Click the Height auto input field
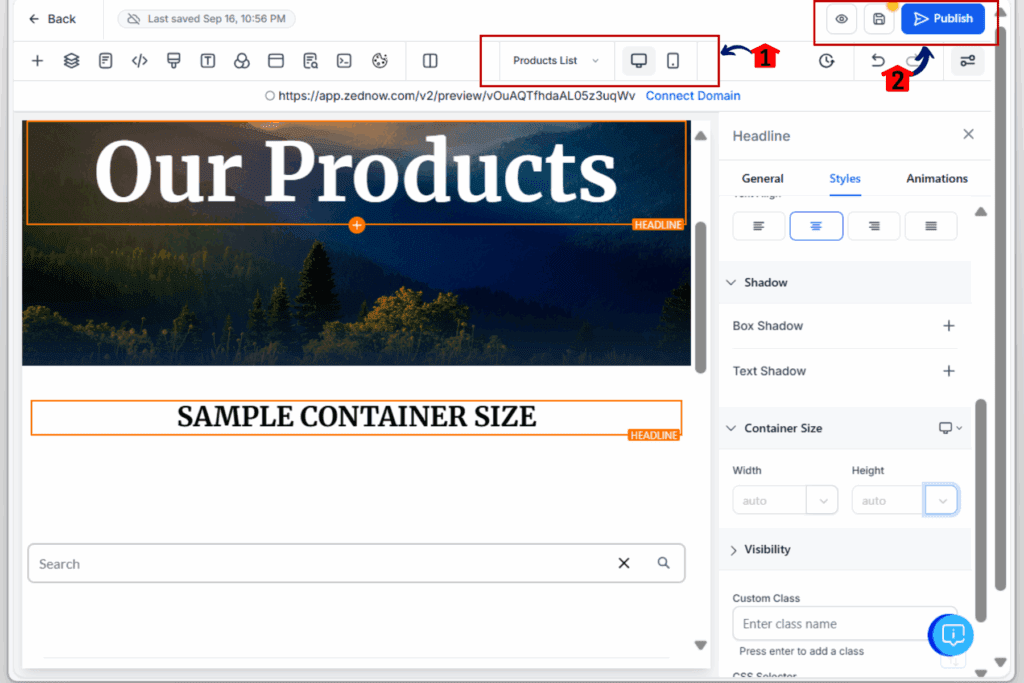The image size is (1024, 683). (888, 501)
